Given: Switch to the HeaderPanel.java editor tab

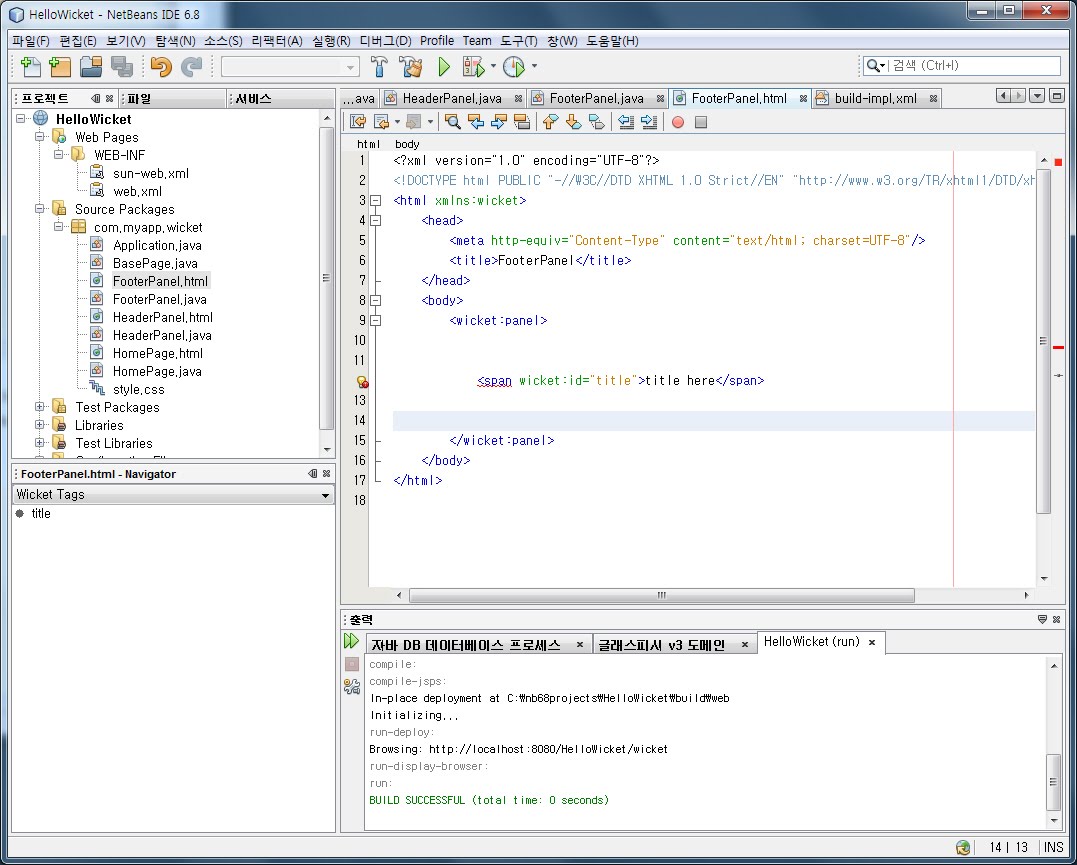Looking at the screenshot, I should point(451,98).
